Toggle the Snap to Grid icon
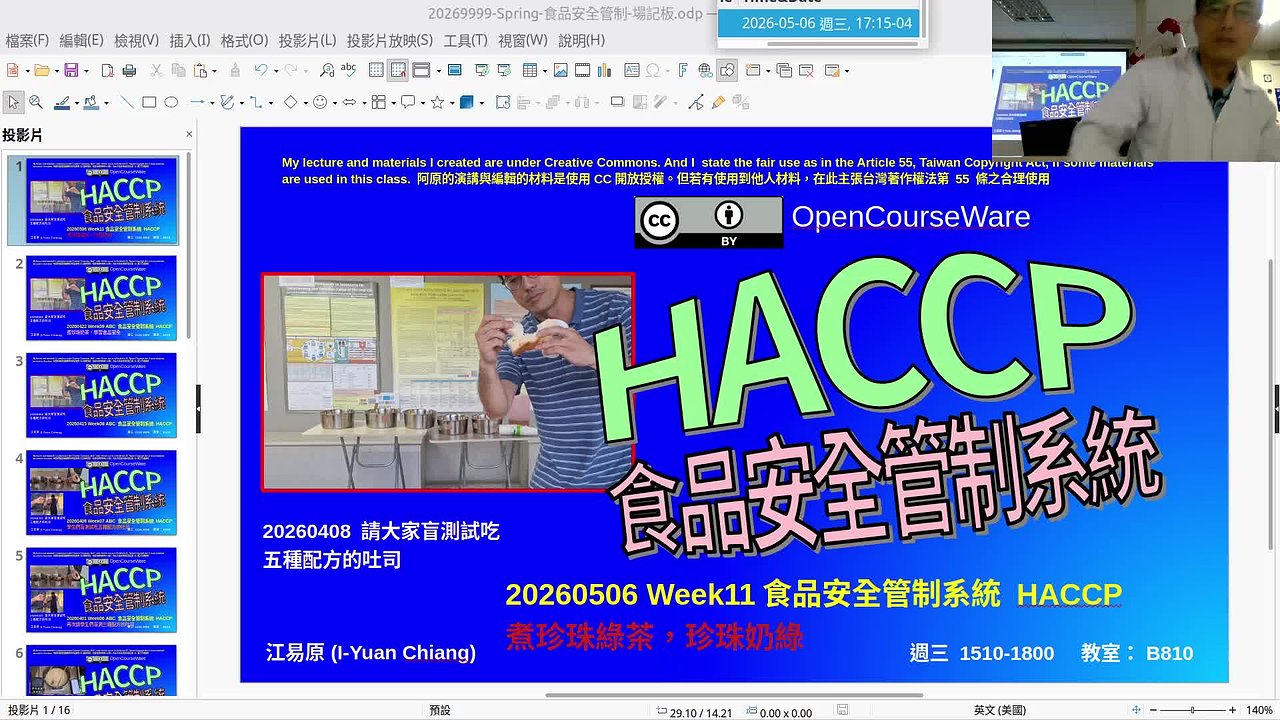 click(x=398, y=70)
